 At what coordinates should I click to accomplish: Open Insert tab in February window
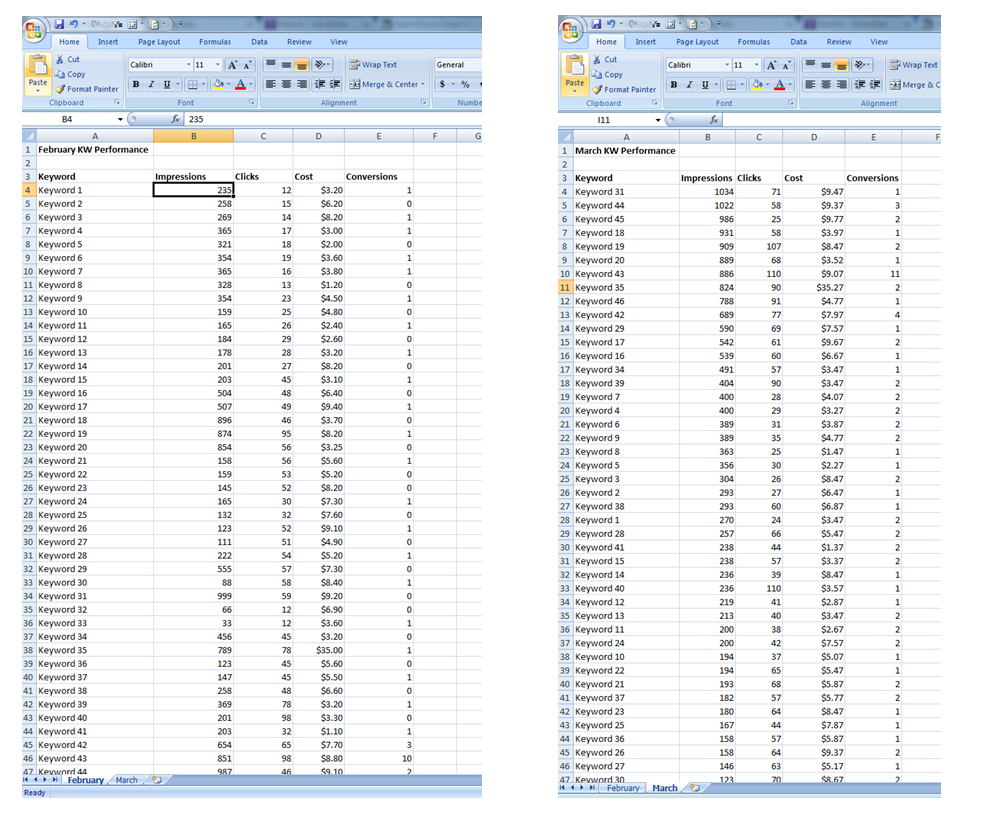pyautogui.click(x=108, y=42)
